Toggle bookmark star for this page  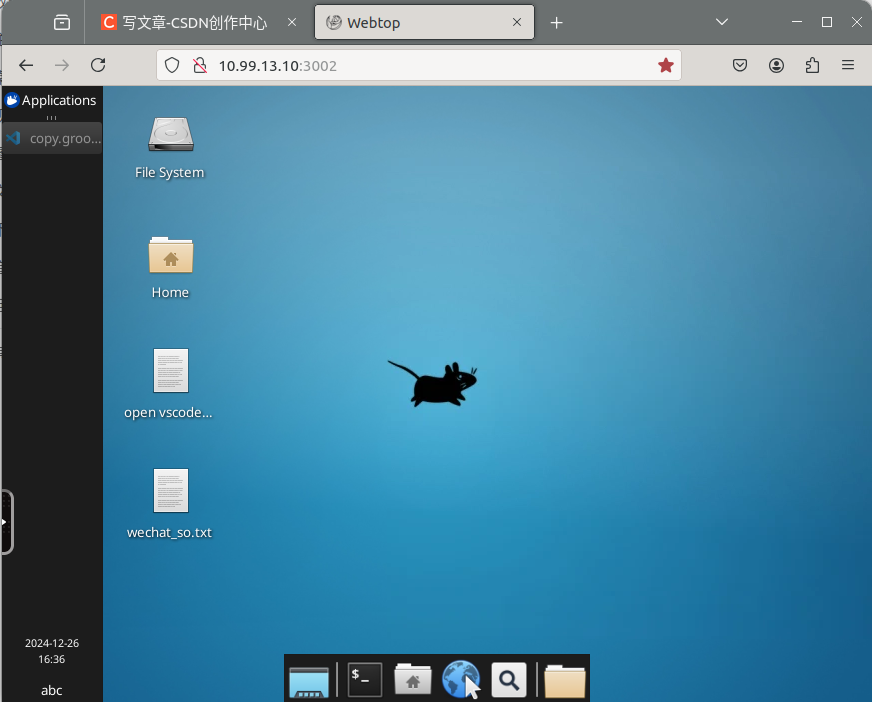tap(666, 65)
